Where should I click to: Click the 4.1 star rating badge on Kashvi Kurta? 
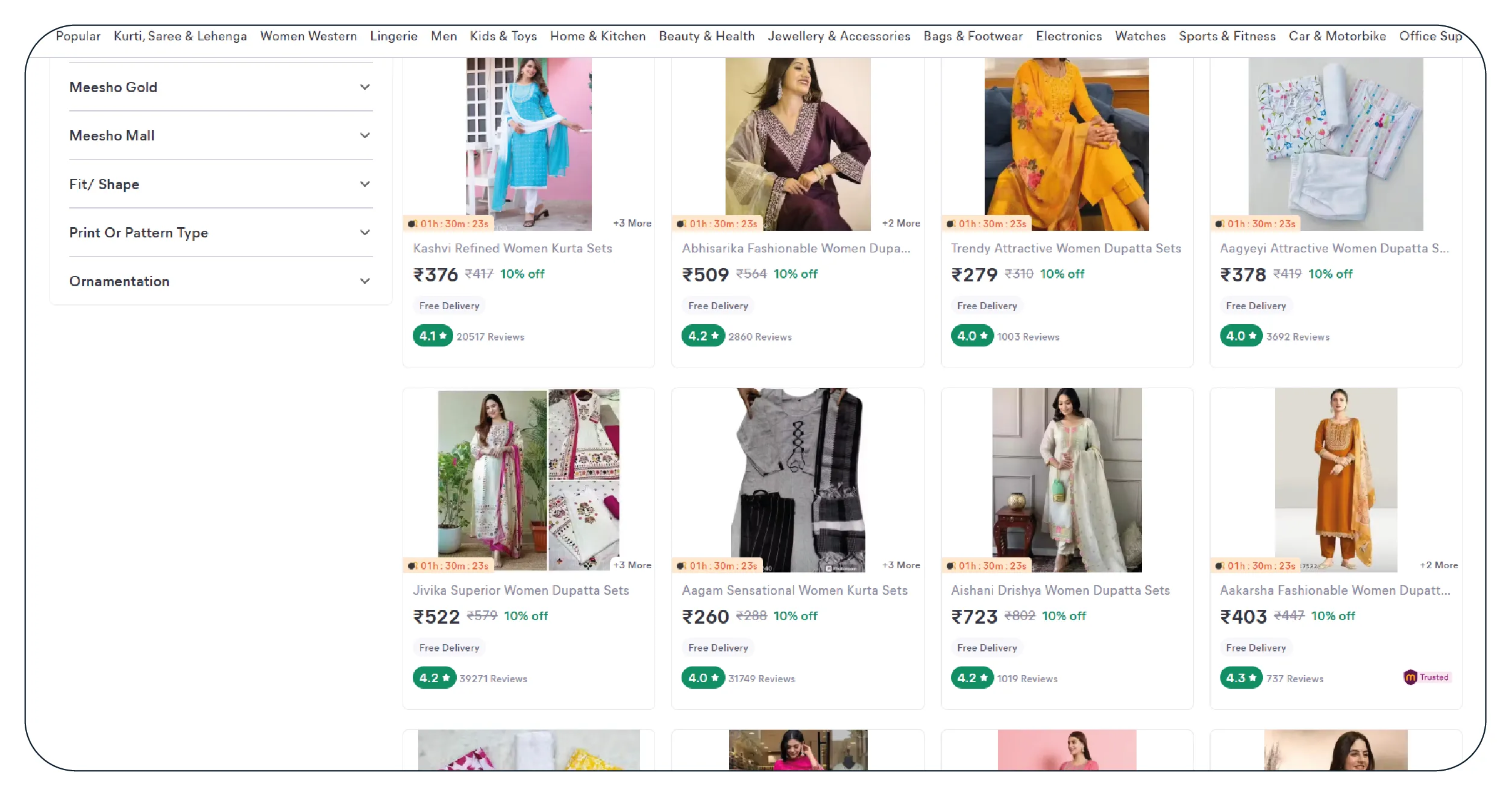point(432,336)
